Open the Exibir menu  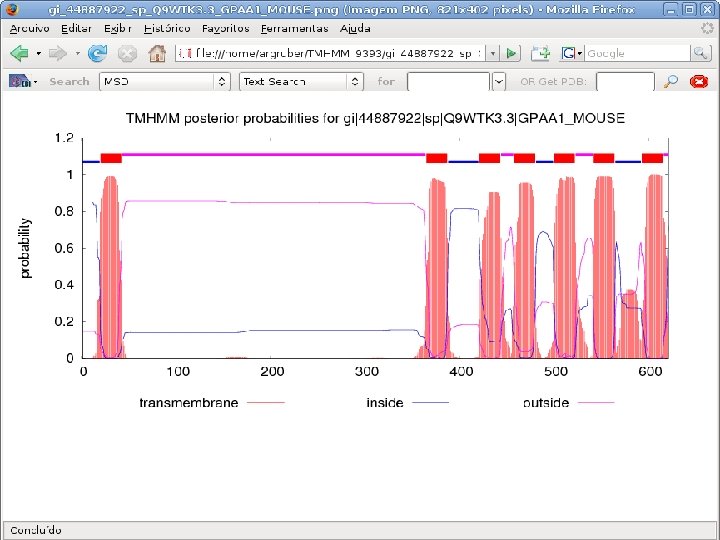click(x=118, y=28)
